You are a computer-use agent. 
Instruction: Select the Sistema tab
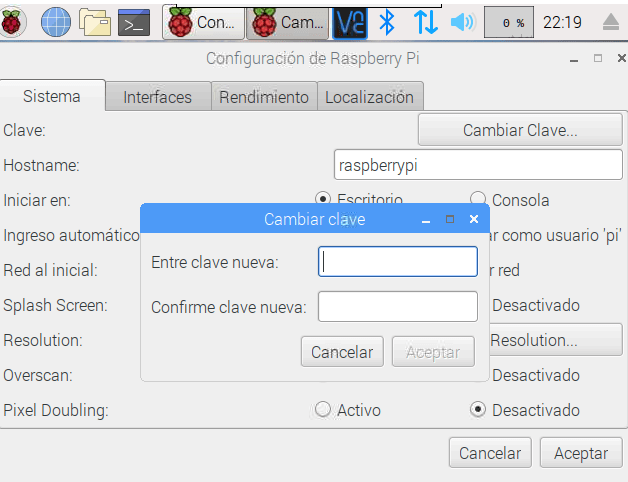pos(52,96)
